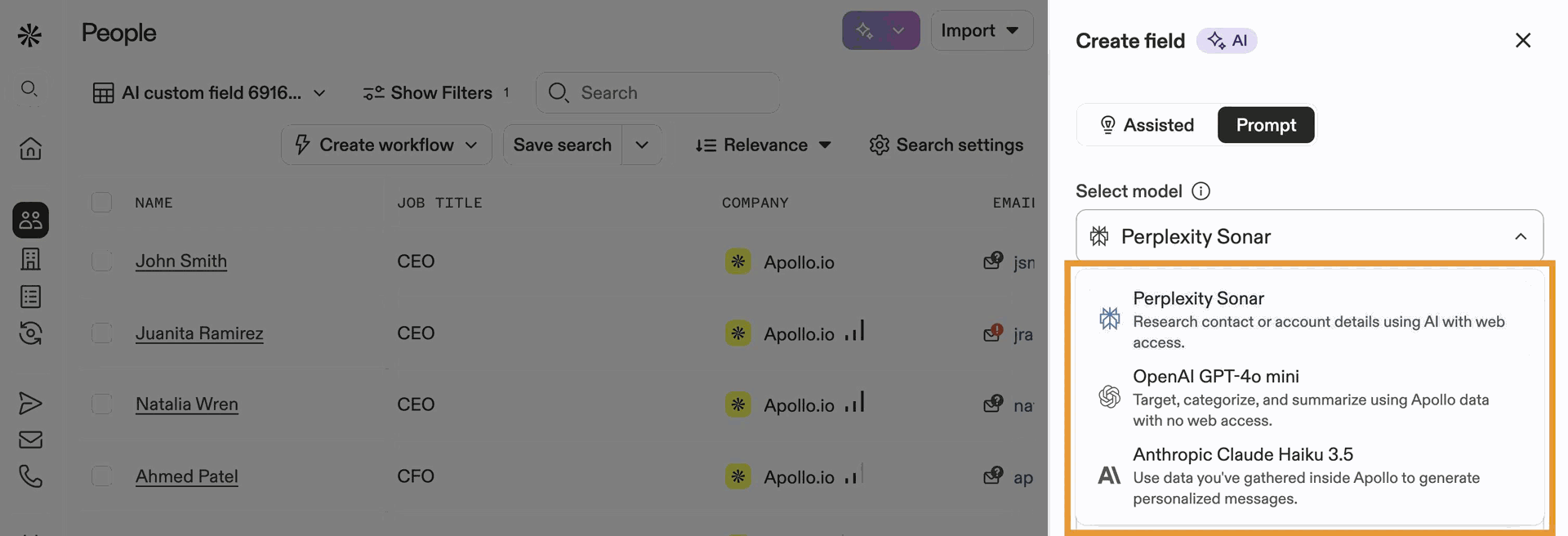The width and height of the screenshot is (1568, 536).
Task: Check the checkbox next to Ahmed Patel
Action: (101, 476)
